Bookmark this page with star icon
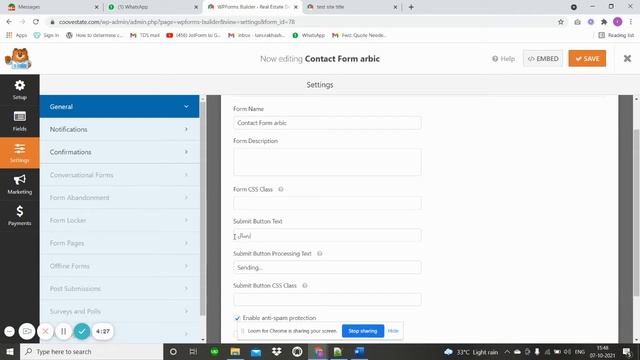640x360 pixels. tap(561, 22)
